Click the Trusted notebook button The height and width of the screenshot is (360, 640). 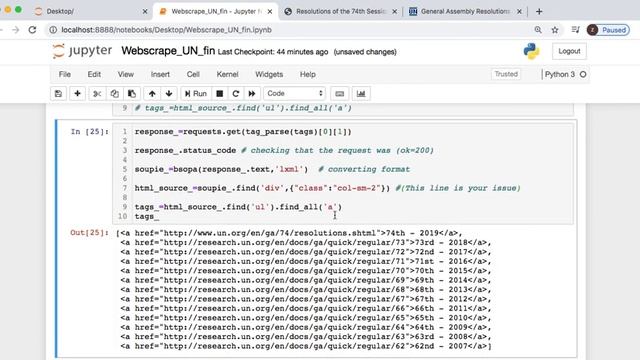tap(506, 74)
